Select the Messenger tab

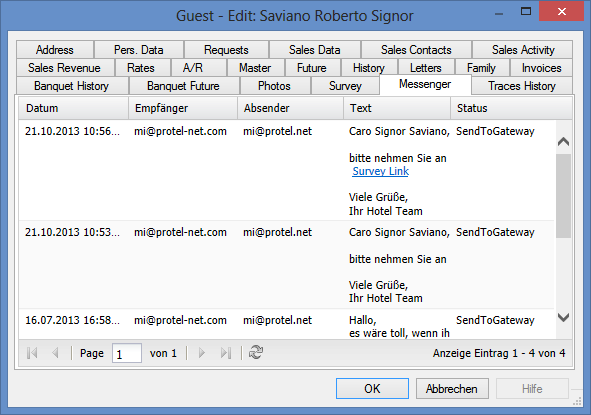pos(425,84)
